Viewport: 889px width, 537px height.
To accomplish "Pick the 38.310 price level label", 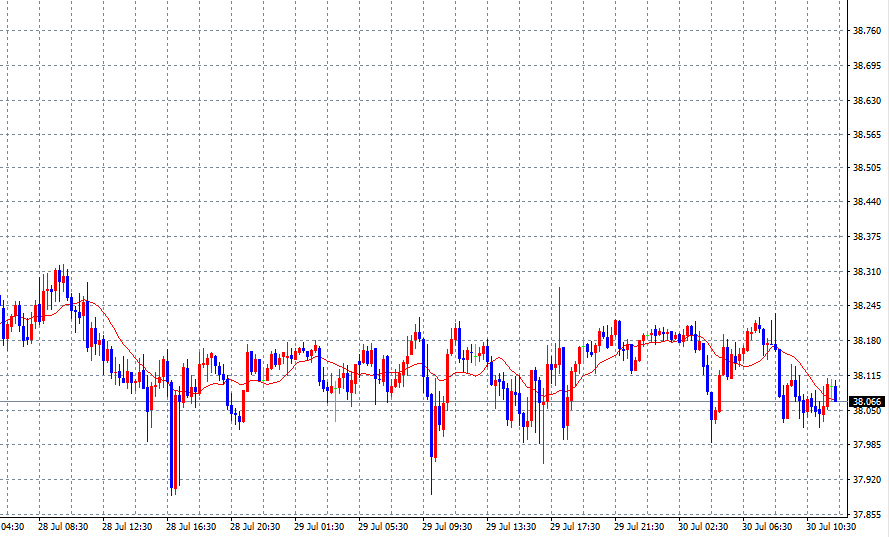I will (x=866, y=272).
